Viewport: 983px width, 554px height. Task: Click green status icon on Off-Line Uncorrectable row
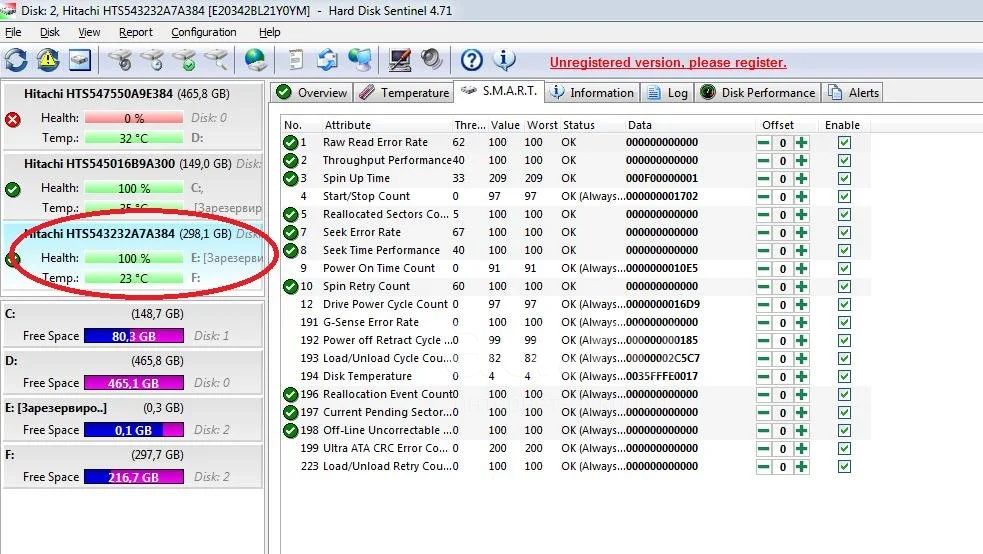pyautogui.click(x=290, y=431)
